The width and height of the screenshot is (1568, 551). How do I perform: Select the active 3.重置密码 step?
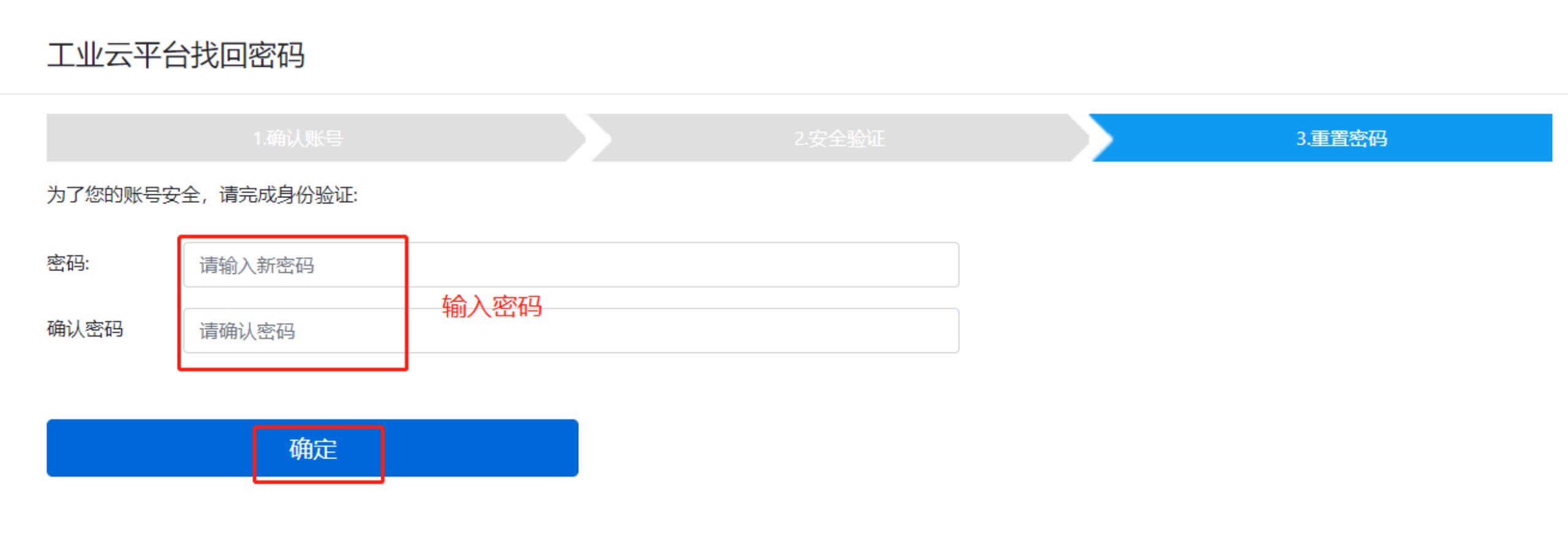1341,138
